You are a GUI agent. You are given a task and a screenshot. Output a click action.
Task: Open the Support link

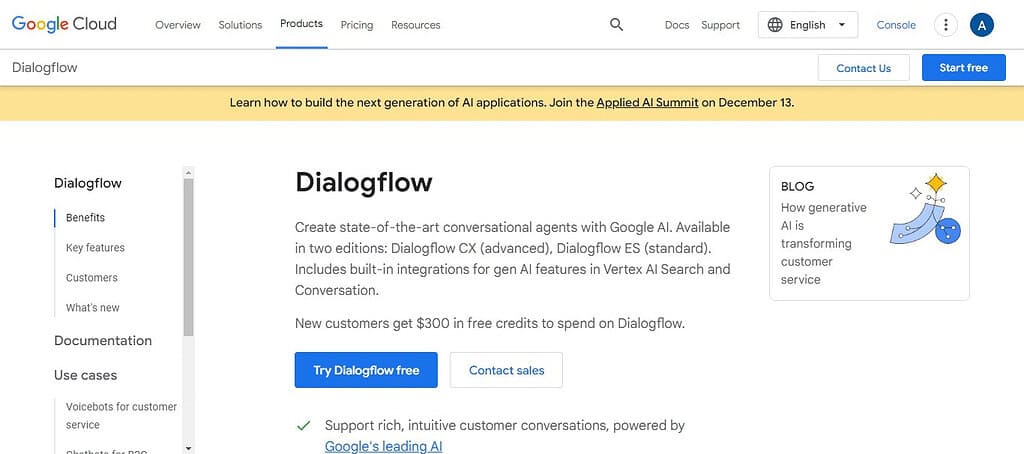(720, 25)
